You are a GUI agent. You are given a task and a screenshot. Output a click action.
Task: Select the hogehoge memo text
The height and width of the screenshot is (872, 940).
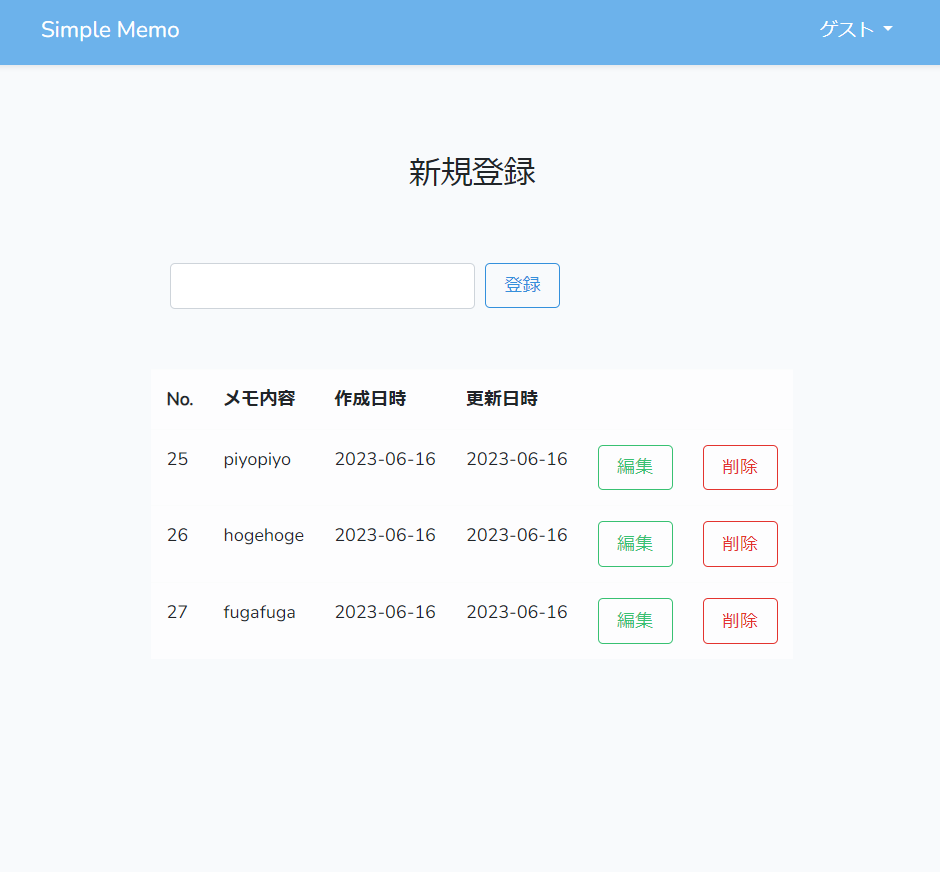tap(263, 535)
